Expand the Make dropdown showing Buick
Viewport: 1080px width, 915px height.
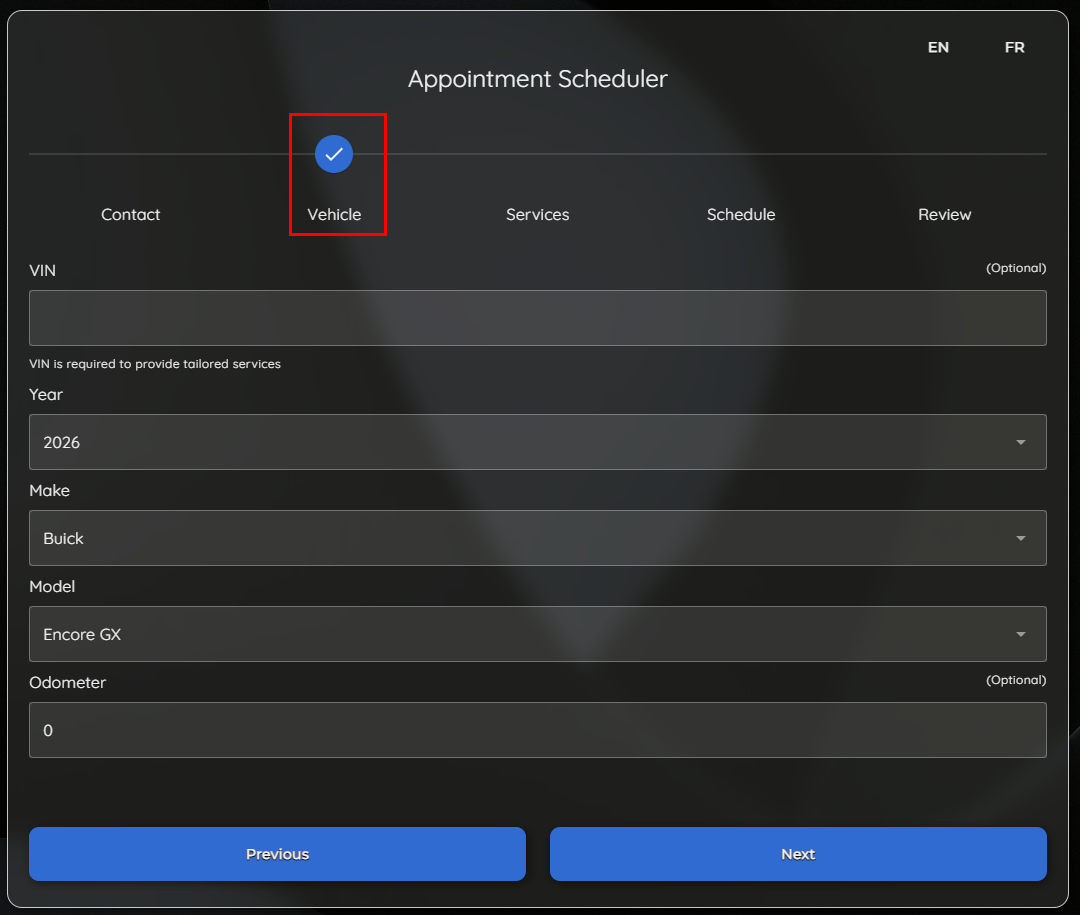[520, 538]
